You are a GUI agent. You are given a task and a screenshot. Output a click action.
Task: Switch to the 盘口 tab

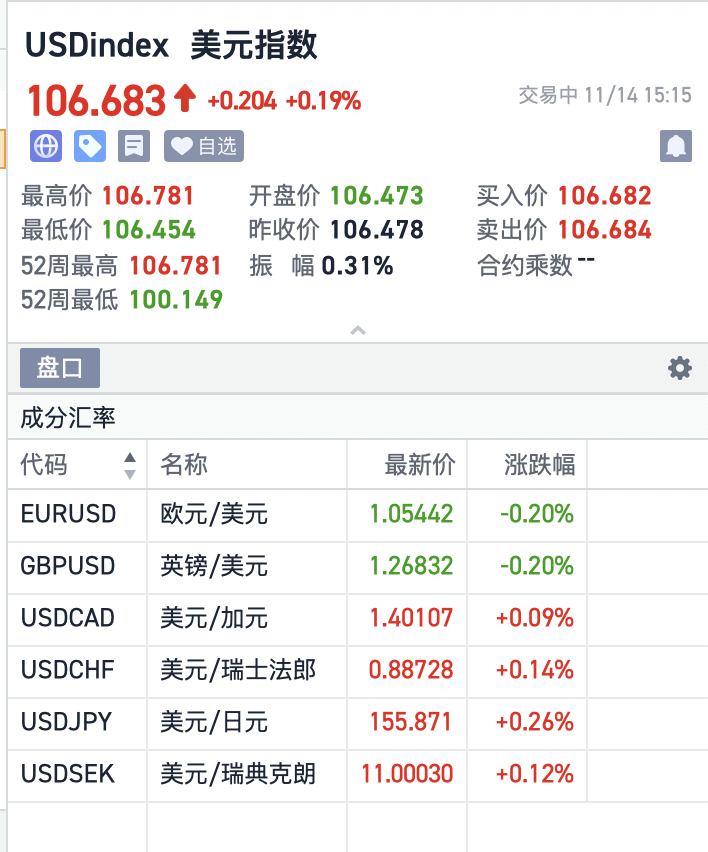tap(60, 368)
